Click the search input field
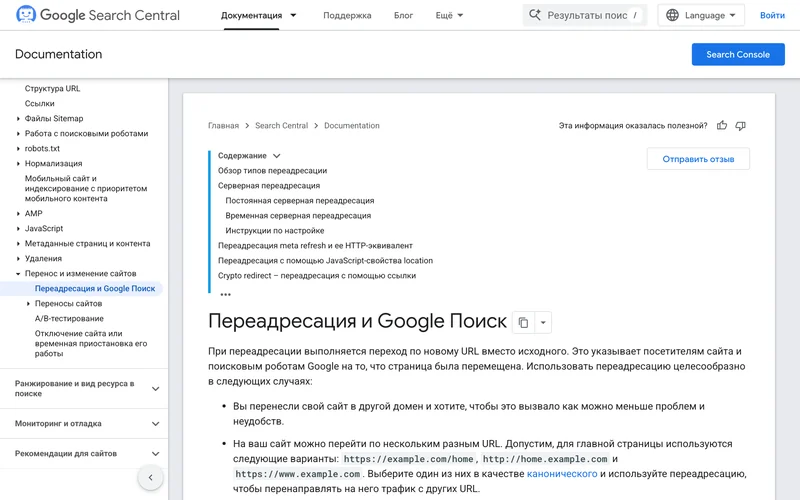The height and width of the screenshot is (500, 800). (x=585, y=15)
